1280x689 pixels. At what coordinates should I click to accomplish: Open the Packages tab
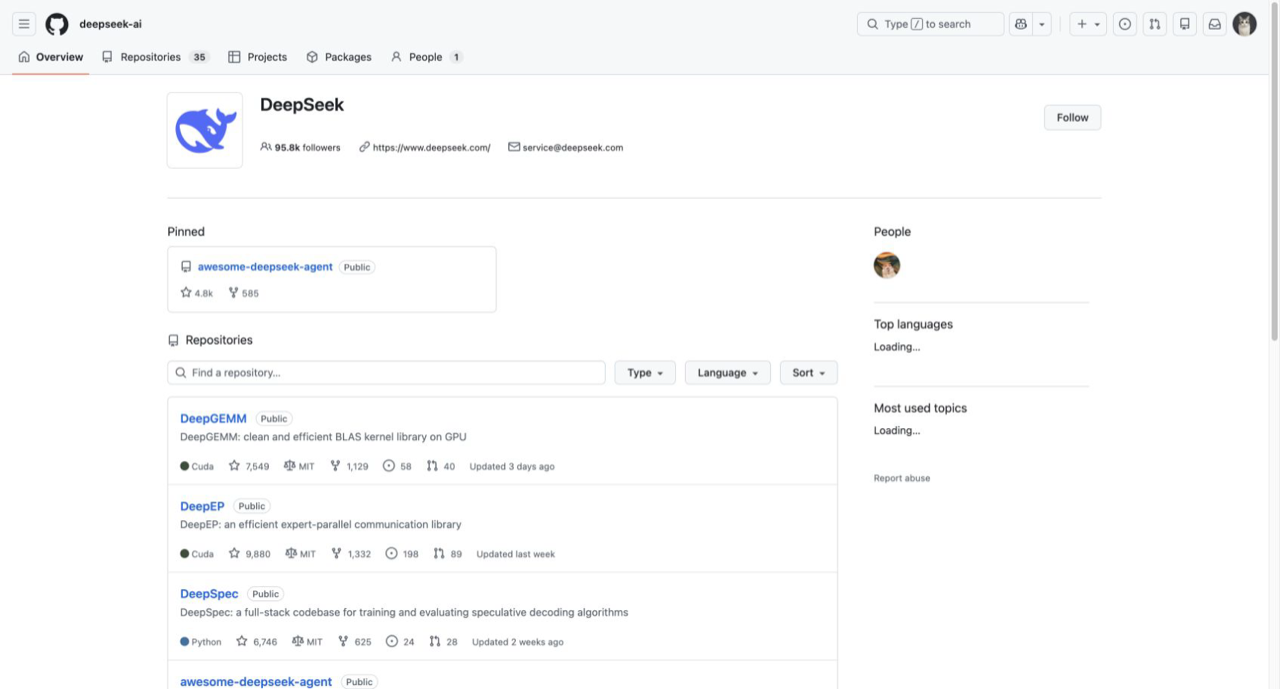click(339, 57)
